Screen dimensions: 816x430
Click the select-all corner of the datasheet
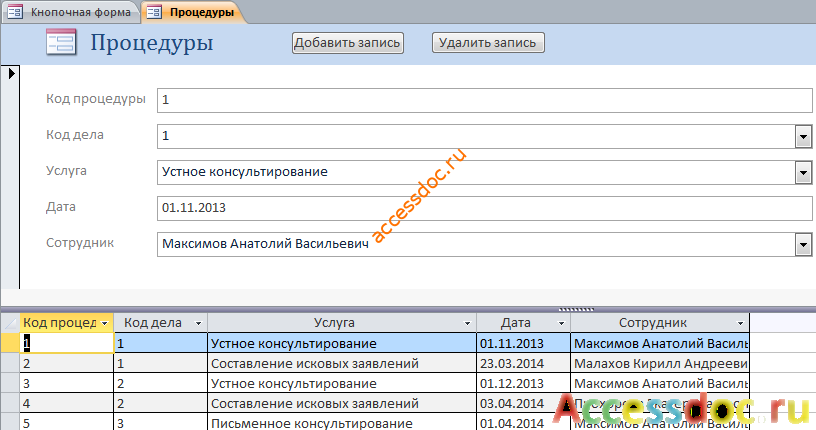pos(10,323)
